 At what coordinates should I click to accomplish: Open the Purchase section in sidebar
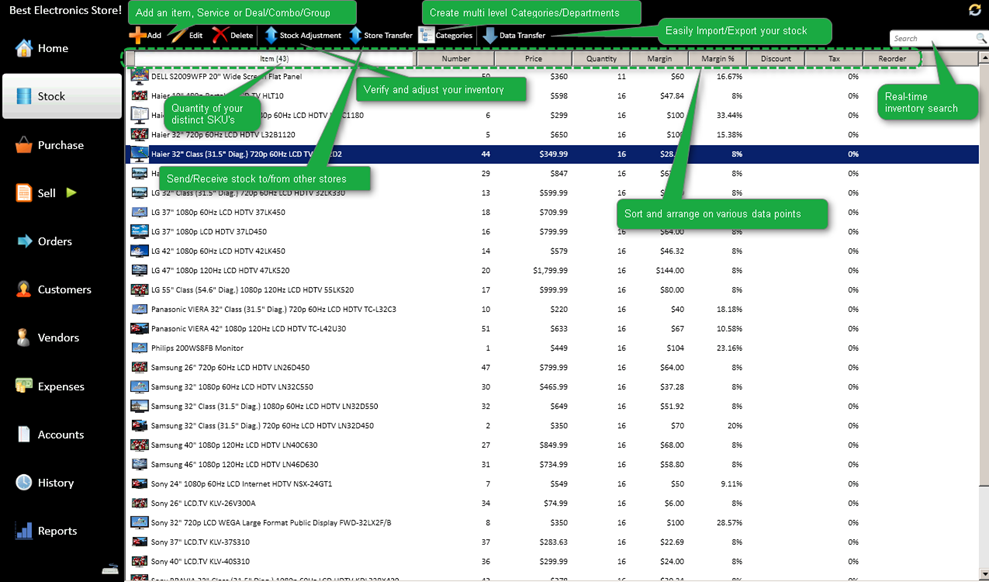coord(59,145)
